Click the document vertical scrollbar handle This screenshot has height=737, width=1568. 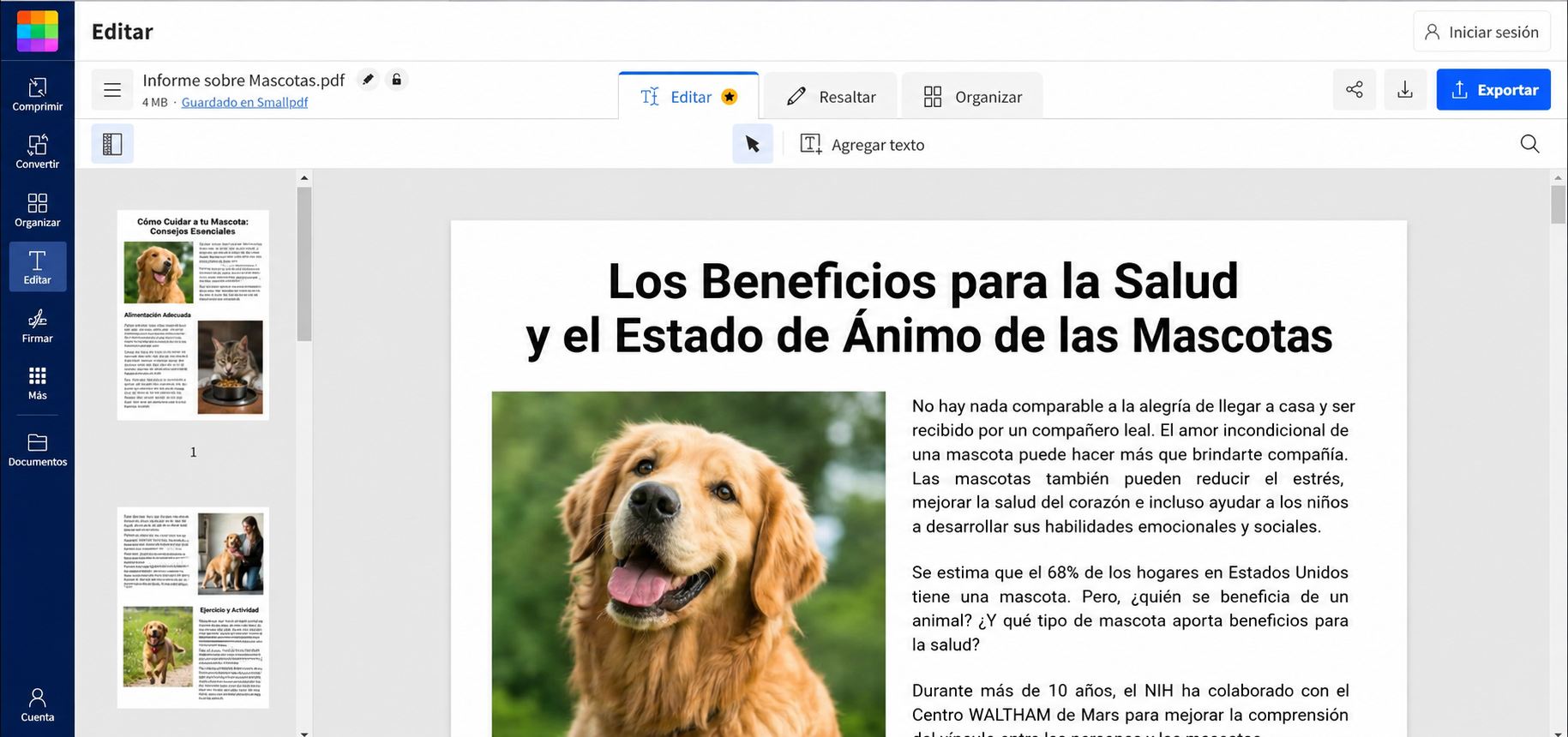coord(1559,205)
